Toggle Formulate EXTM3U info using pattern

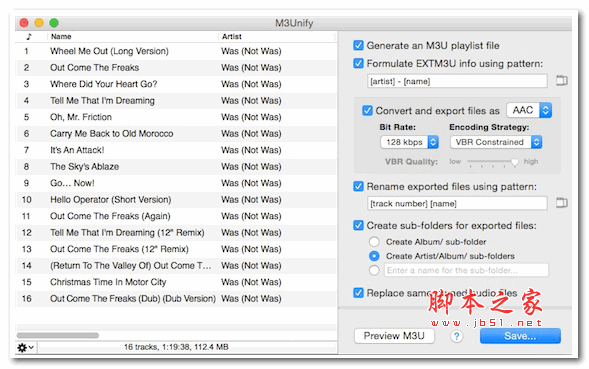358,63
